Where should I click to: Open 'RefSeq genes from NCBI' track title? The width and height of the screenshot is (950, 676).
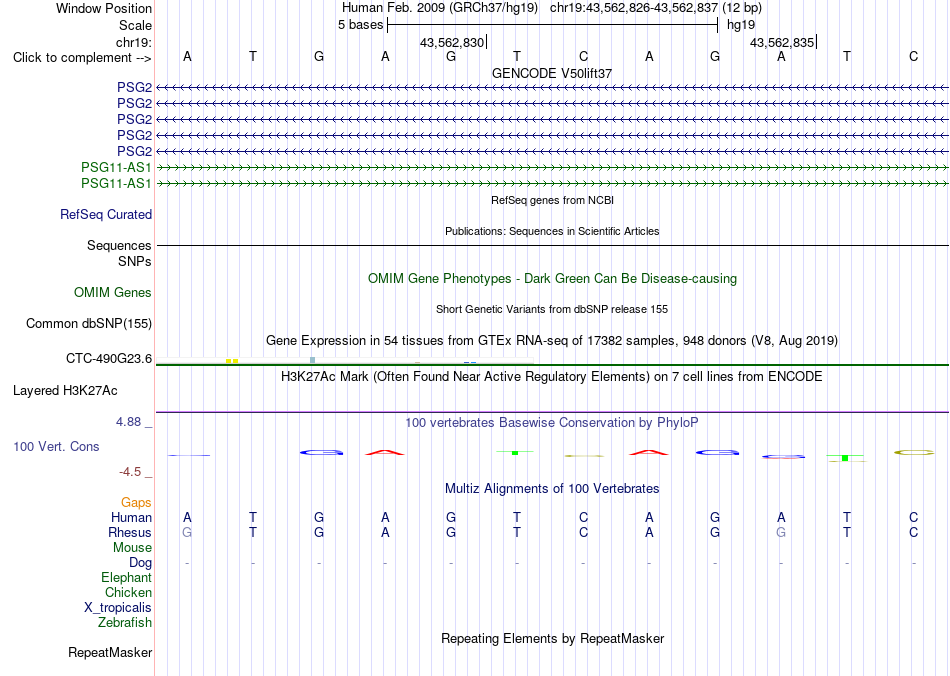click(x=553, y=200)
